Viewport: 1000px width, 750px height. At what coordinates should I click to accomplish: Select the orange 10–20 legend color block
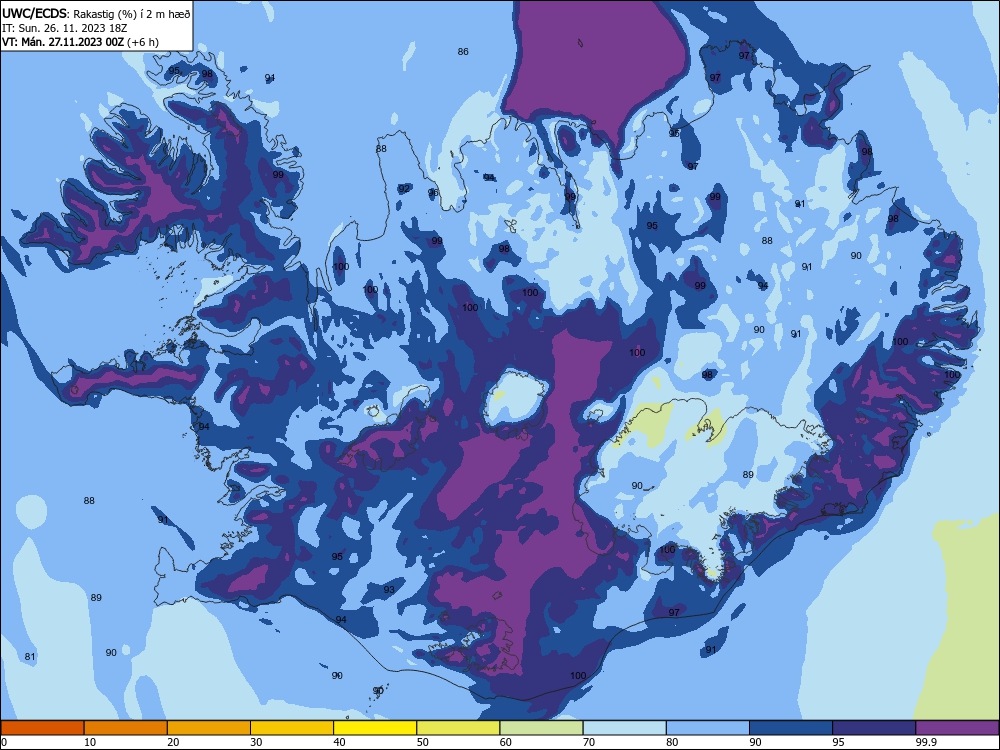[x=126, y=728]
